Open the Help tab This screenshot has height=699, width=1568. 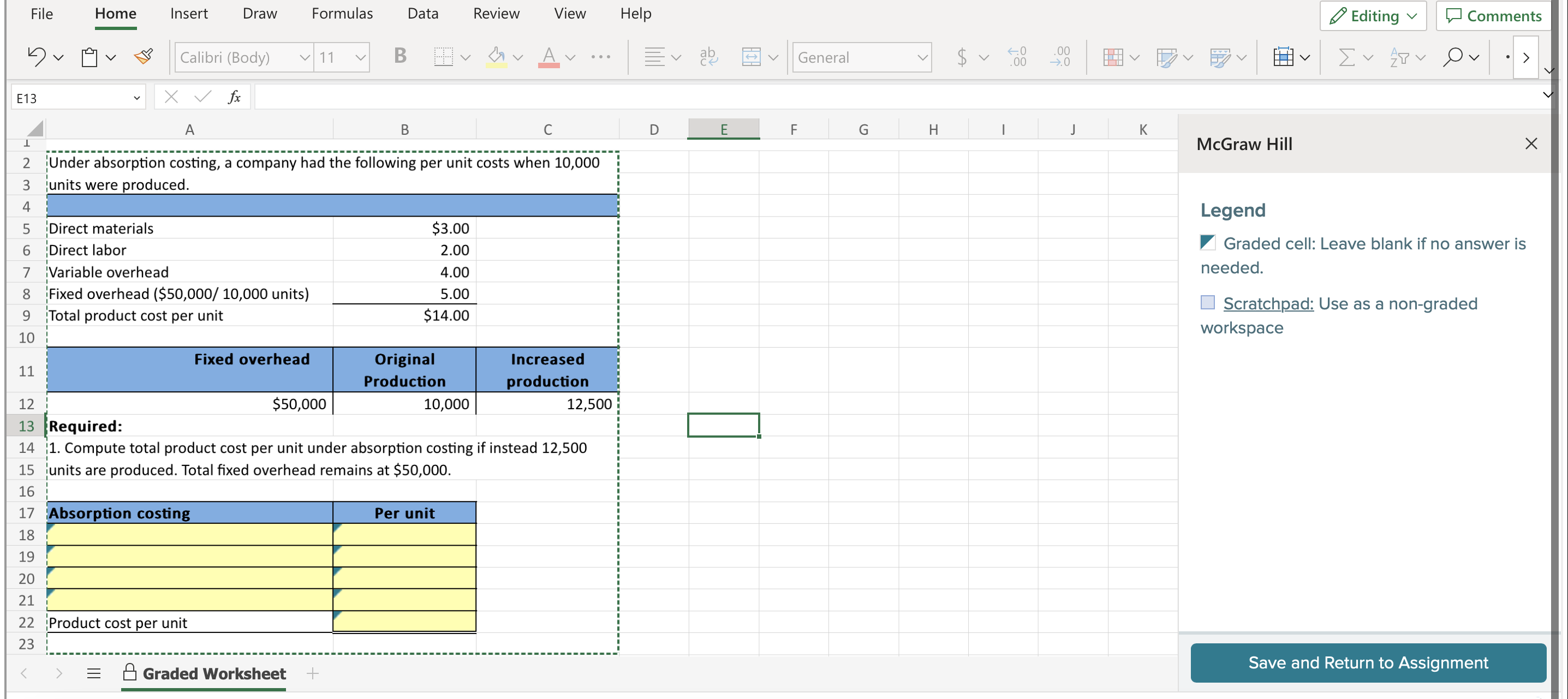[635, 14]
